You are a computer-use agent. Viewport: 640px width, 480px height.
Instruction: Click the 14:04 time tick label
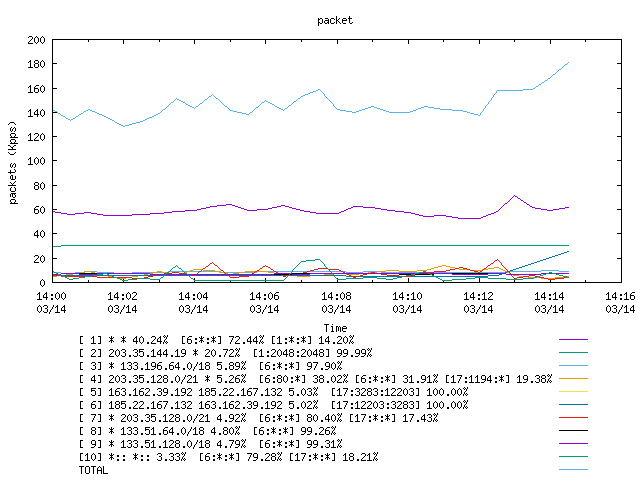pos(193,302)
